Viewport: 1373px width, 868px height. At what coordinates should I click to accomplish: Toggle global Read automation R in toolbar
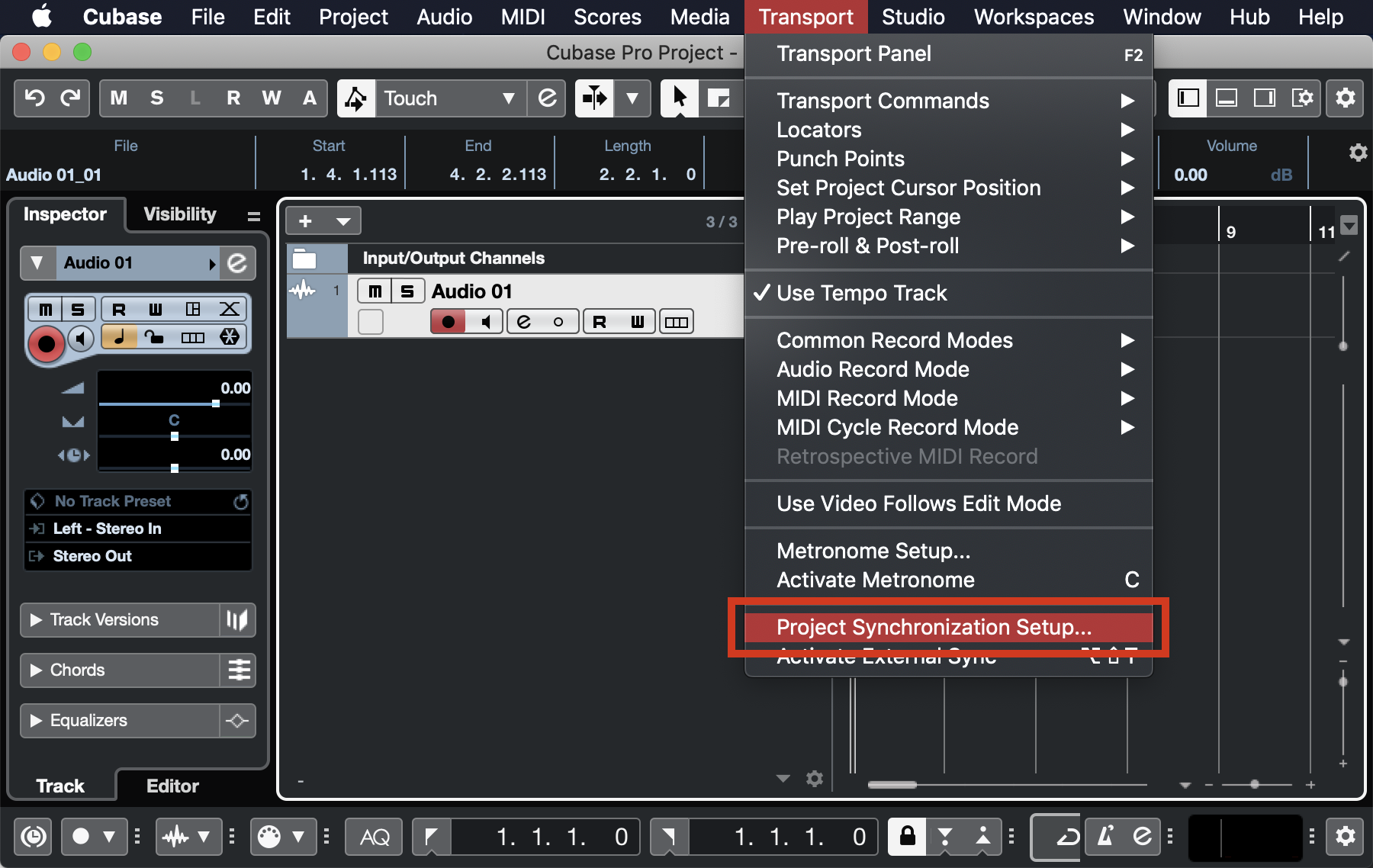[x=233, y=98]
